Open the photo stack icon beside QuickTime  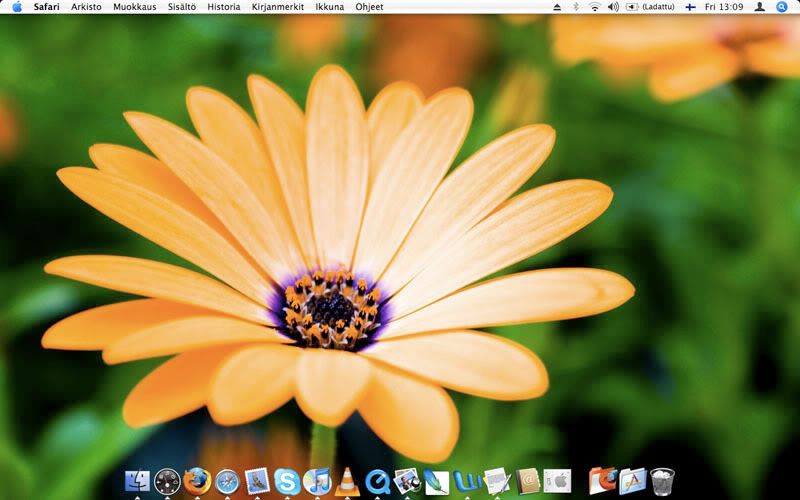tap(407, 481)
